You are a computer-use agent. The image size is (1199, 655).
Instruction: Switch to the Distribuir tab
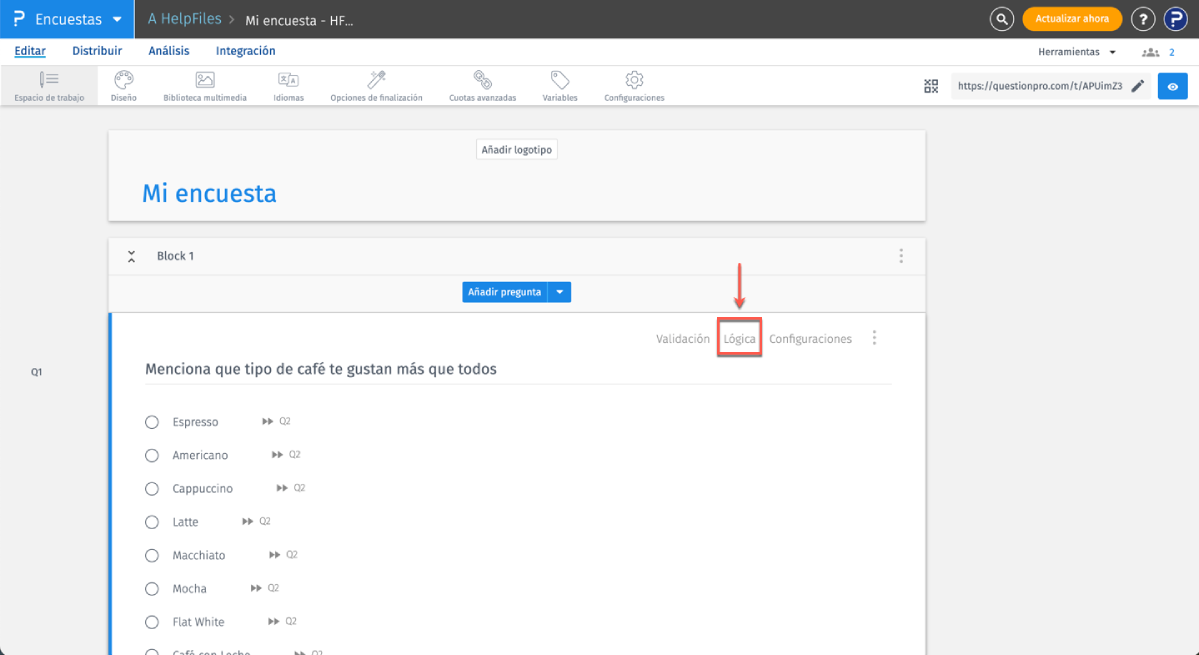point(97,51)
